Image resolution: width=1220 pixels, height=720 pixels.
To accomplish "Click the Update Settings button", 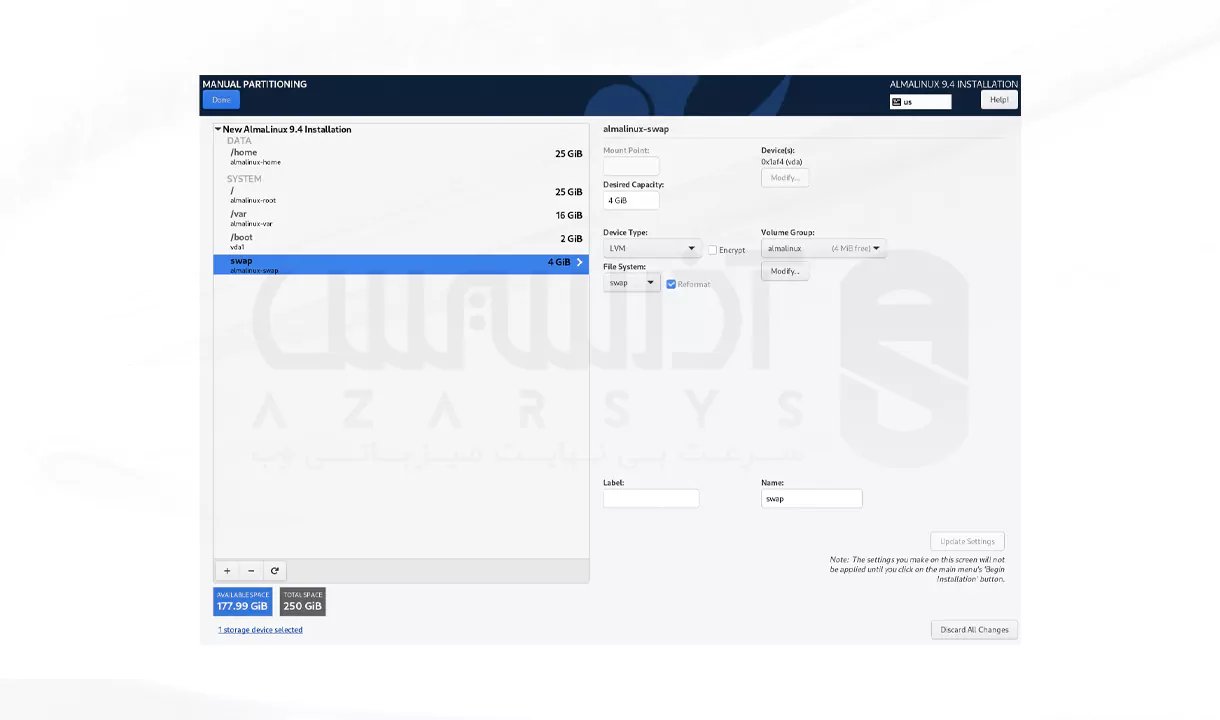I will click(x=967, y=541).
